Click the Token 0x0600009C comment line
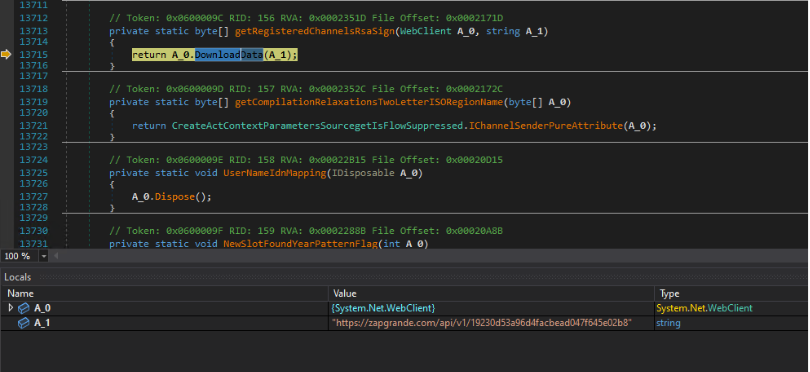 pyautogui.click(x=306, y=18)
